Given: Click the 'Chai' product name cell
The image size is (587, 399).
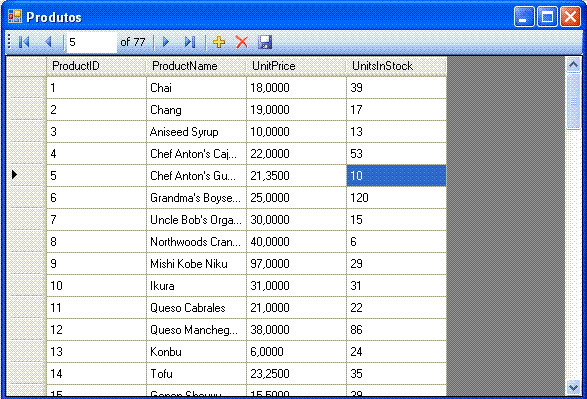Looking at the screenshot, I should tap(196, 88).
